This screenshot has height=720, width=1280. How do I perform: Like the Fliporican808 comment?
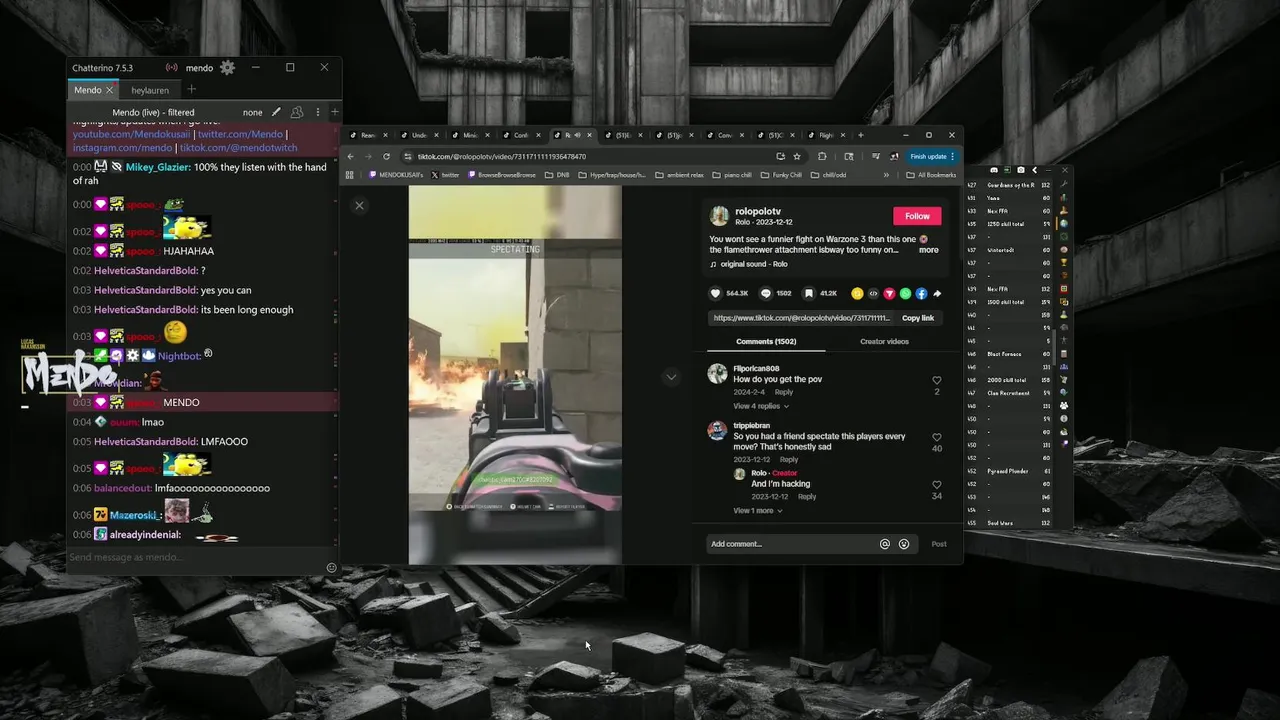[937, 380]
